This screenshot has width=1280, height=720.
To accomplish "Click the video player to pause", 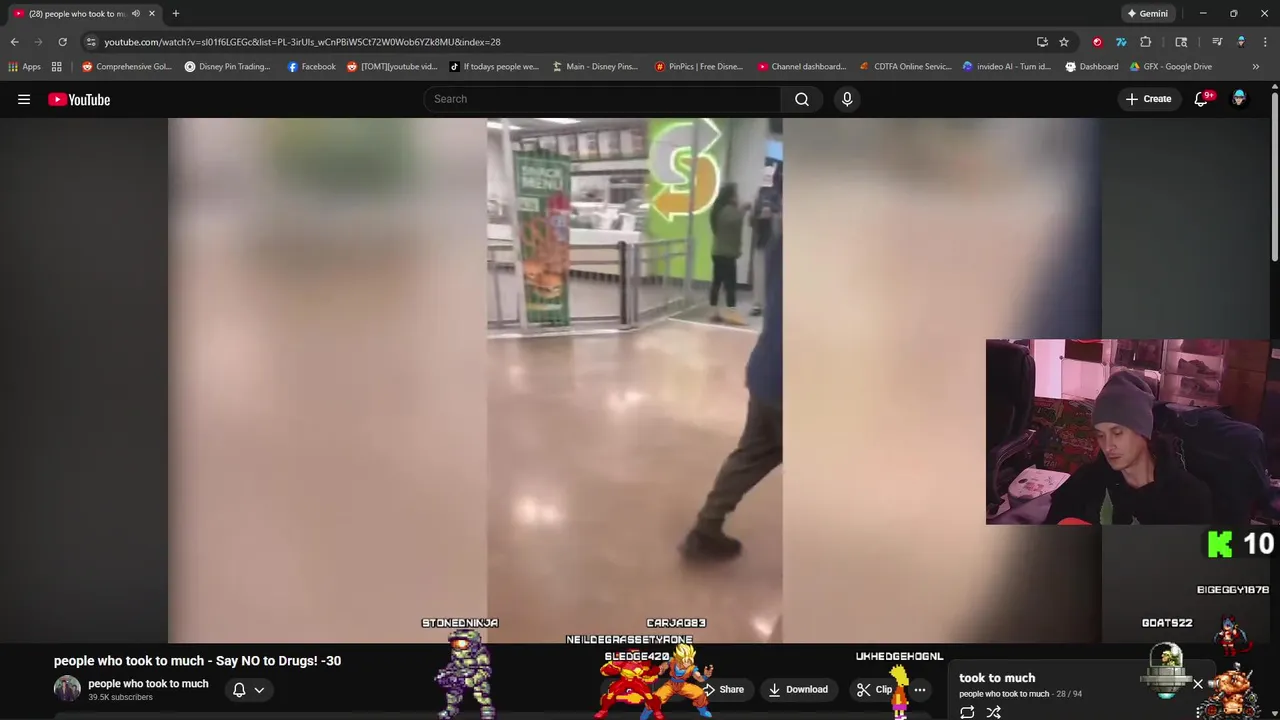I will click(x=634, y=380).
